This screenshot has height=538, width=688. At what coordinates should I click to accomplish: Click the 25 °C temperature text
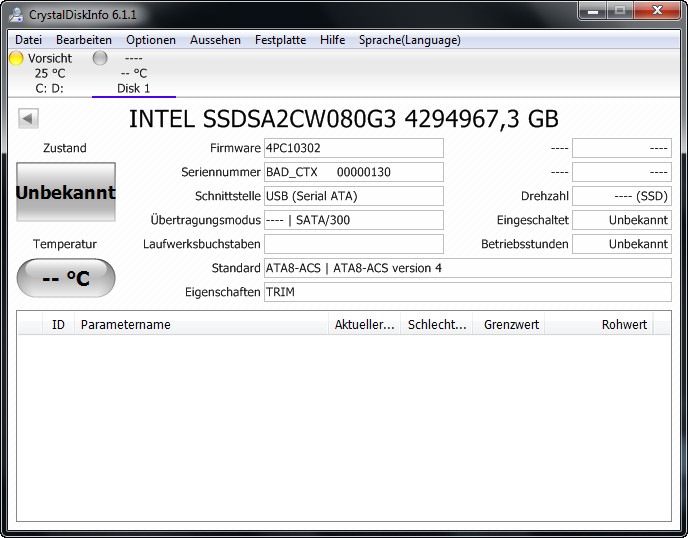click(x=50, y=73)
